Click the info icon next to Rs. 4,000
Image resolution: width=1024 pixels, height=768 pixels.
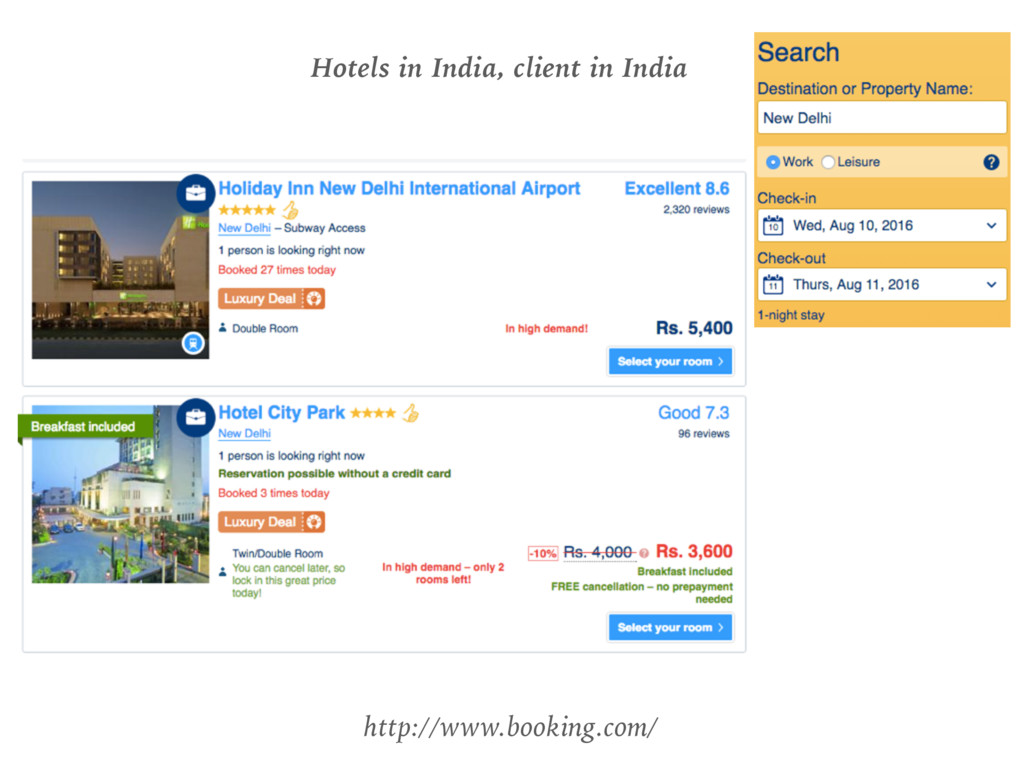(x=644, y=553)
